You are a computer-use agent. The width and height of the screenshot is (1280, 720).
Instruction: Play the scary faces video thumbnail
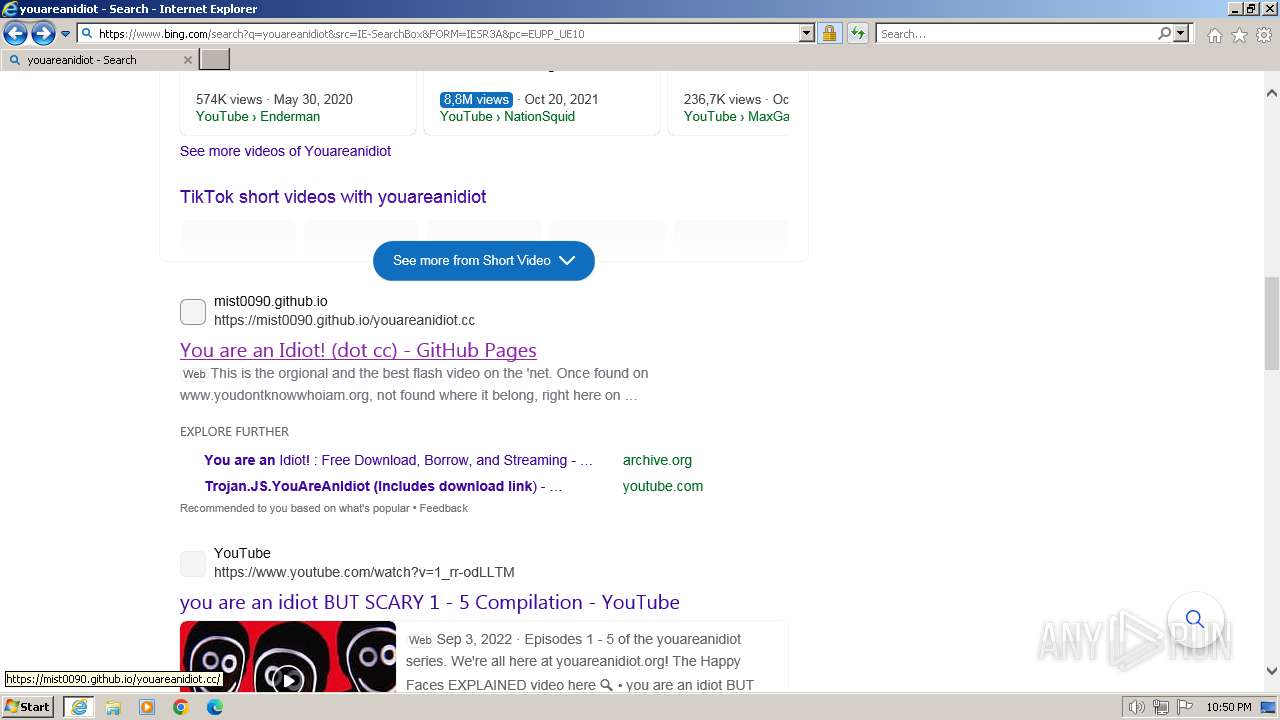pos(288,656)
